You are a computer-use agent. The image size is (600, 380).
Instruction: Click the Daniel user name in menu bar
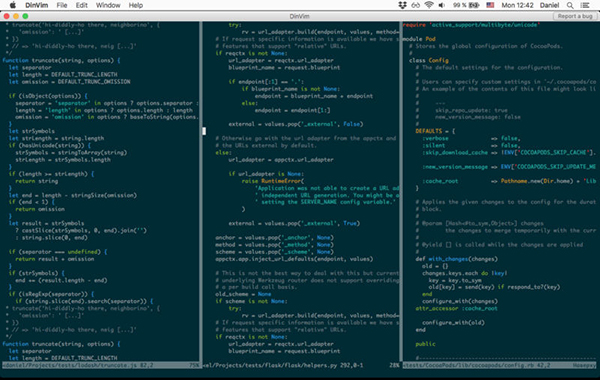click(549, 5)
